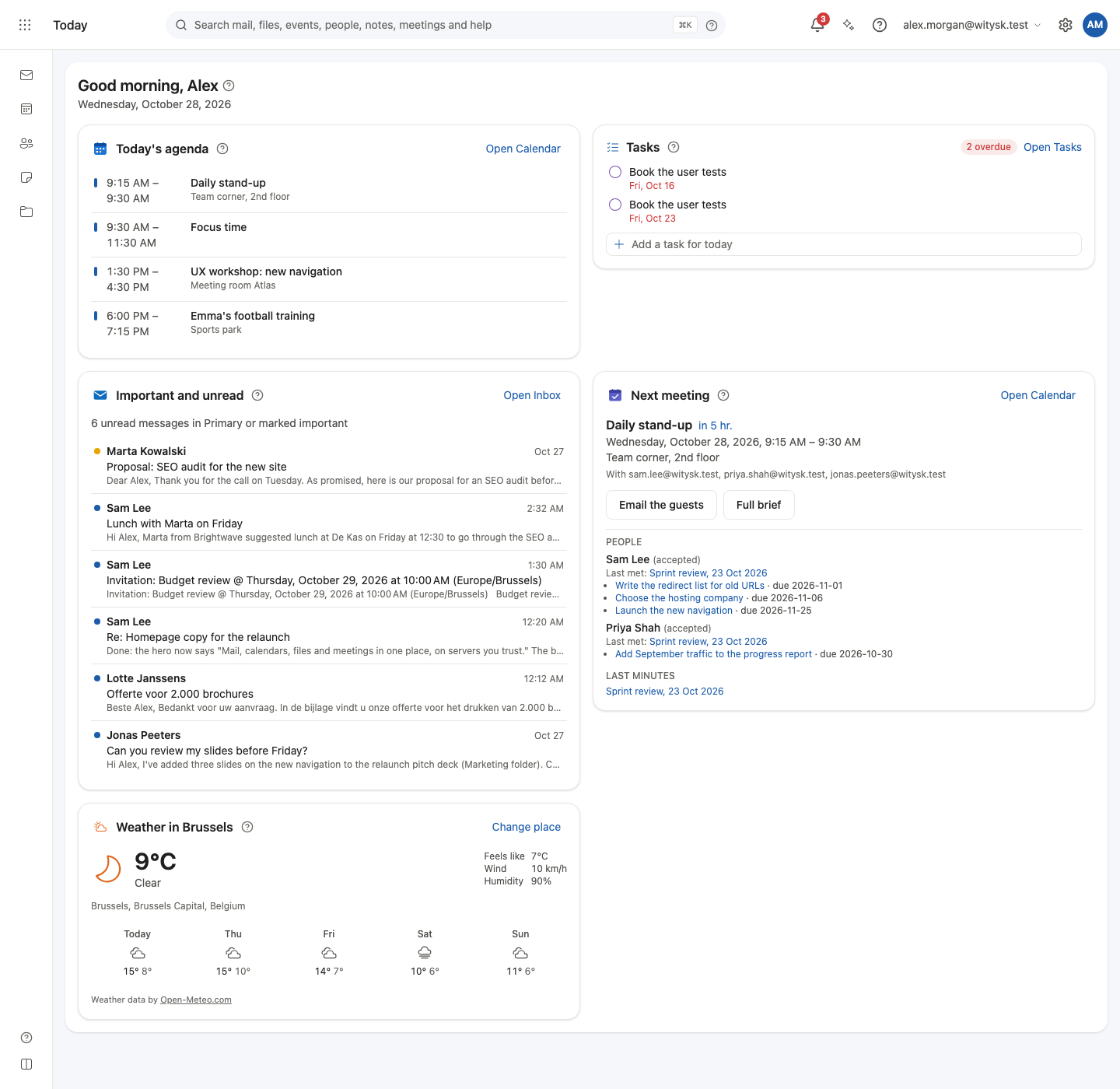Open the AM profile avatar
This screenshot has height=1089, width=1120.
pyautogui.click(x=1095, y=25)
